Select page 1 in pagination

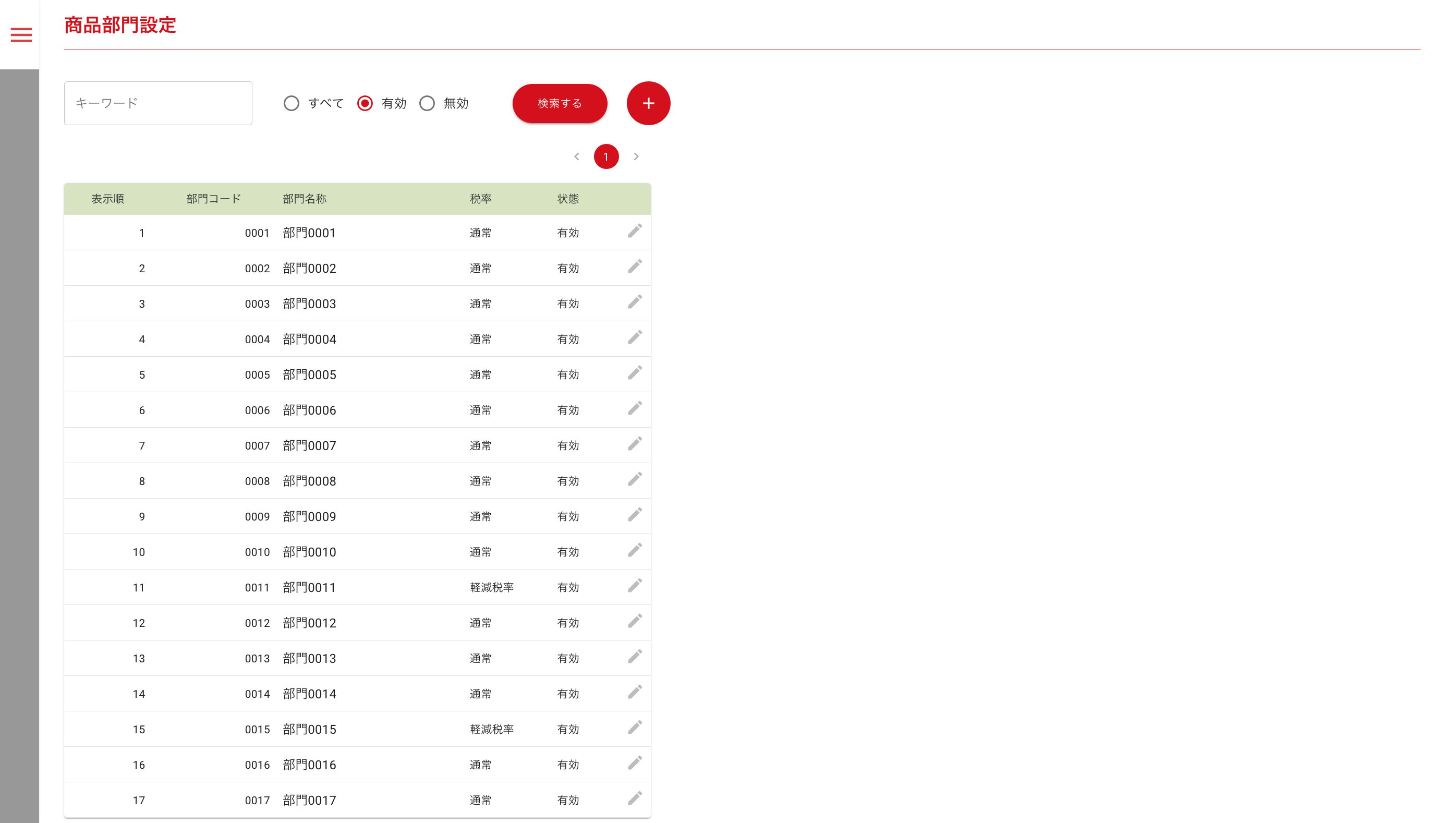(x=605, y=156)
